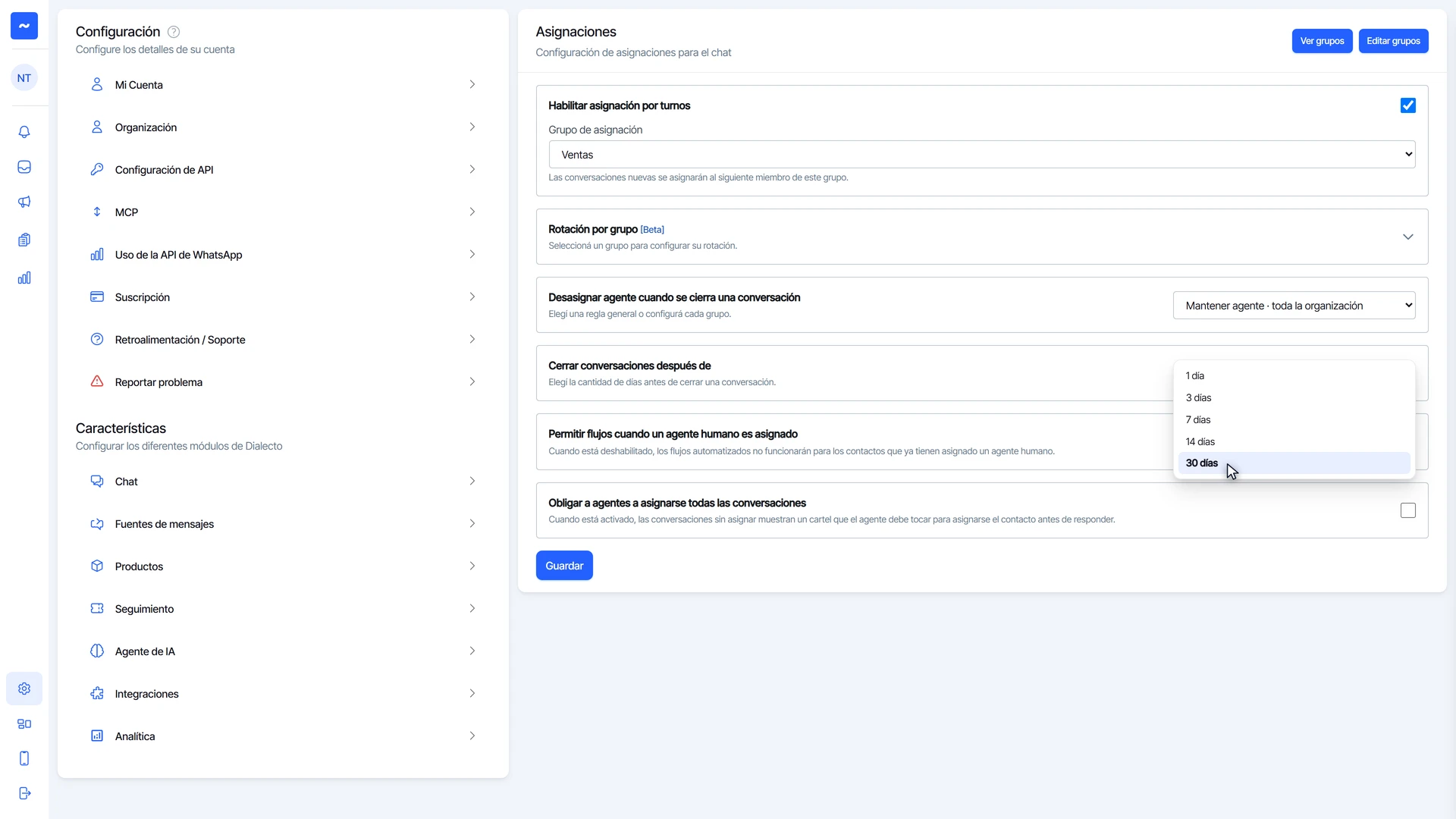Expand the Rotación por grupo section
Viewport: 1456px width, 819px height.
tap(982, 237)
